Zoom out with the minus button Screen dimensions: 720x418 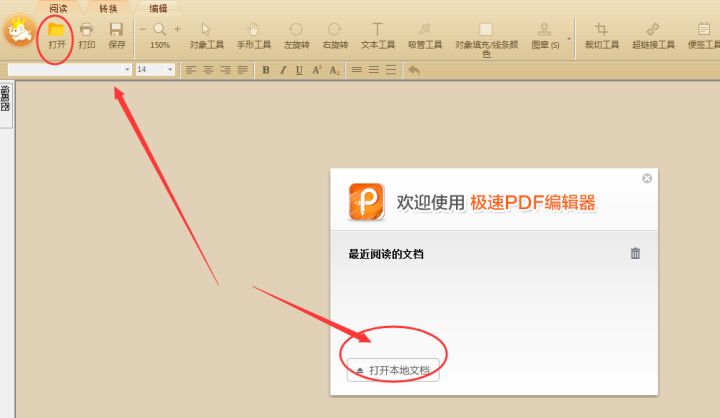pos(143,29)
